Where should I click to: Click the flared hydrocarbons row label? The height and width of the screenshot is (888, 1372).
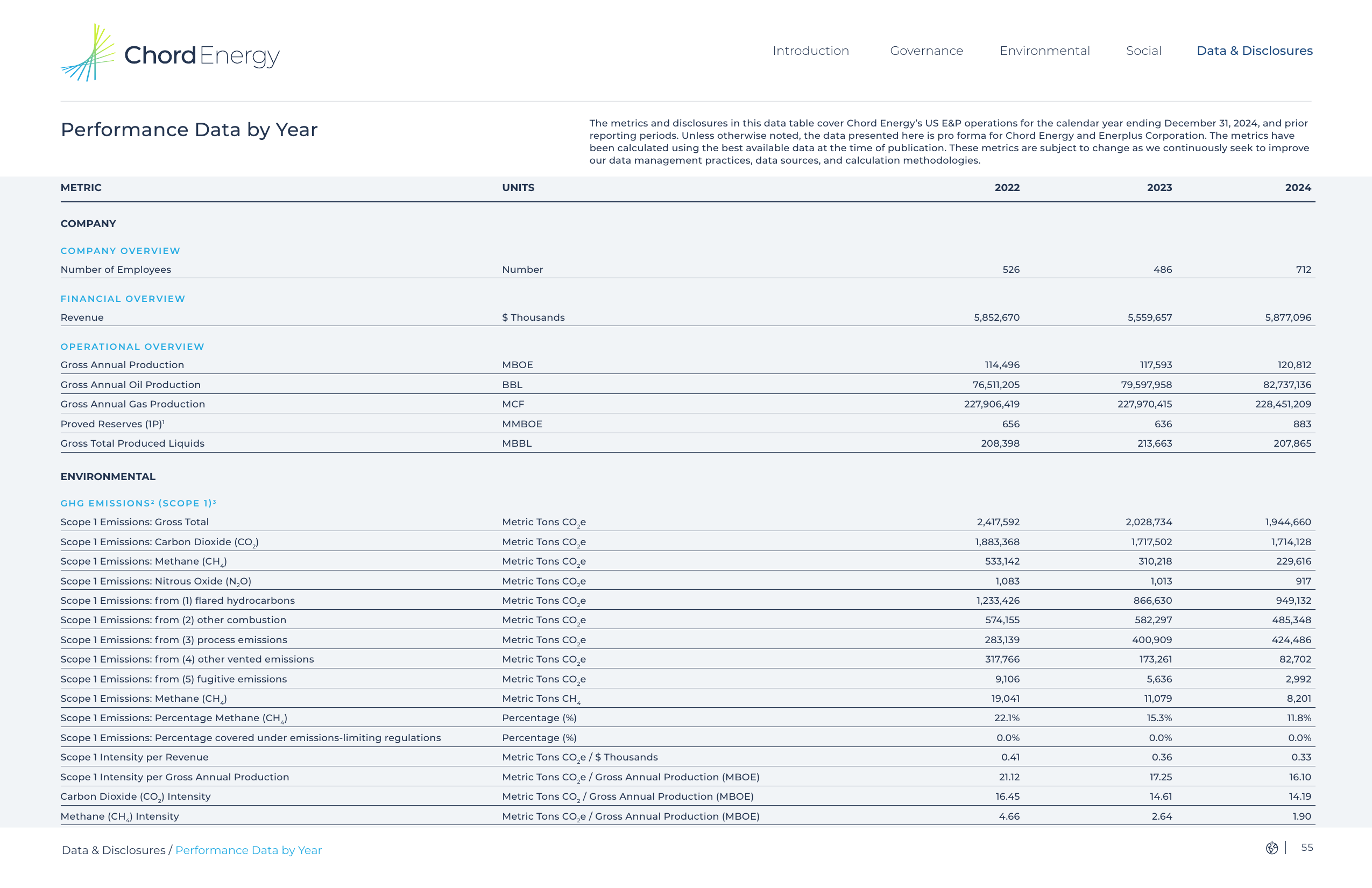click(x=178, y=600)
